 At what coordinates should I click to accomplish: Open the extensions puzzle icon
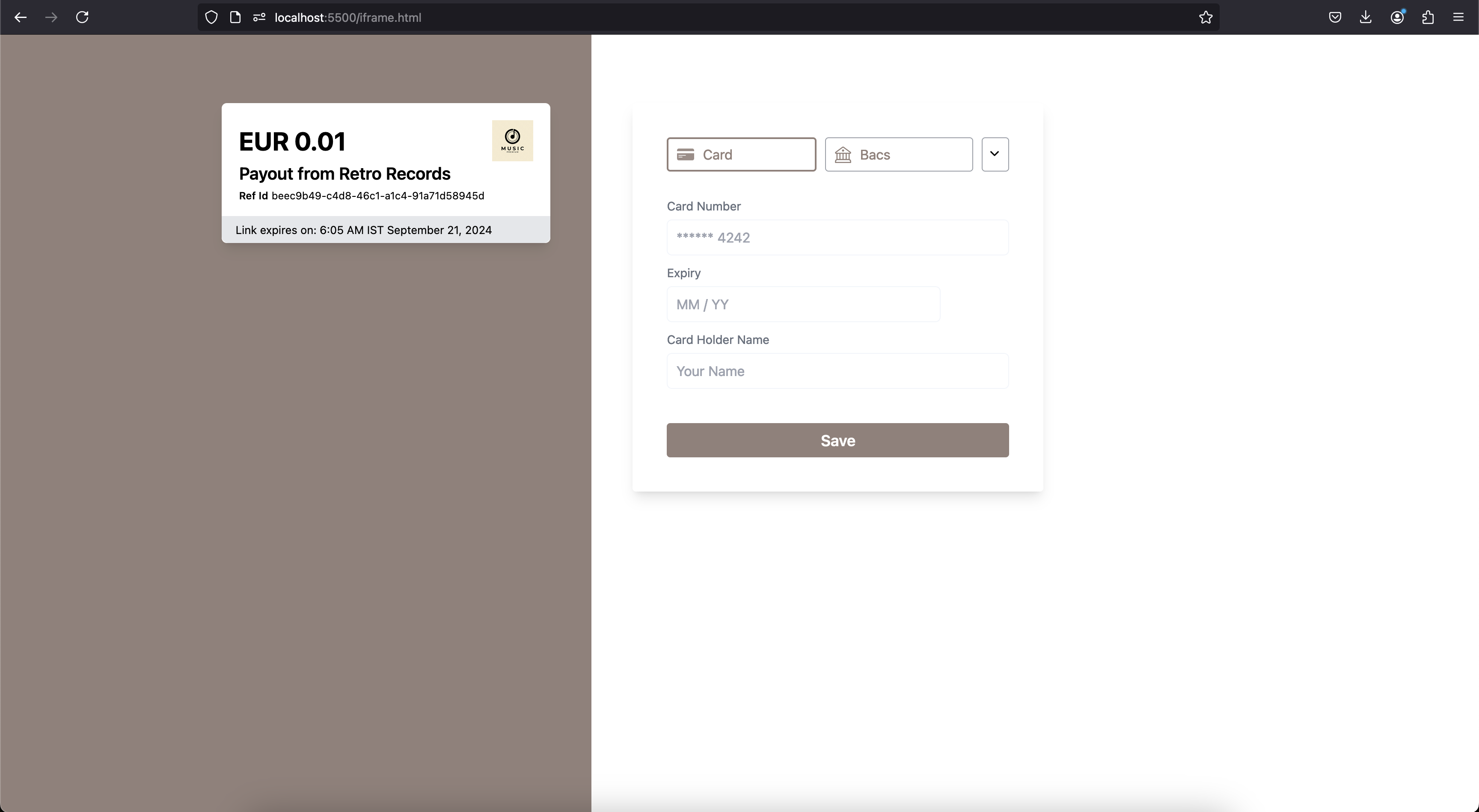[1428, 17]
